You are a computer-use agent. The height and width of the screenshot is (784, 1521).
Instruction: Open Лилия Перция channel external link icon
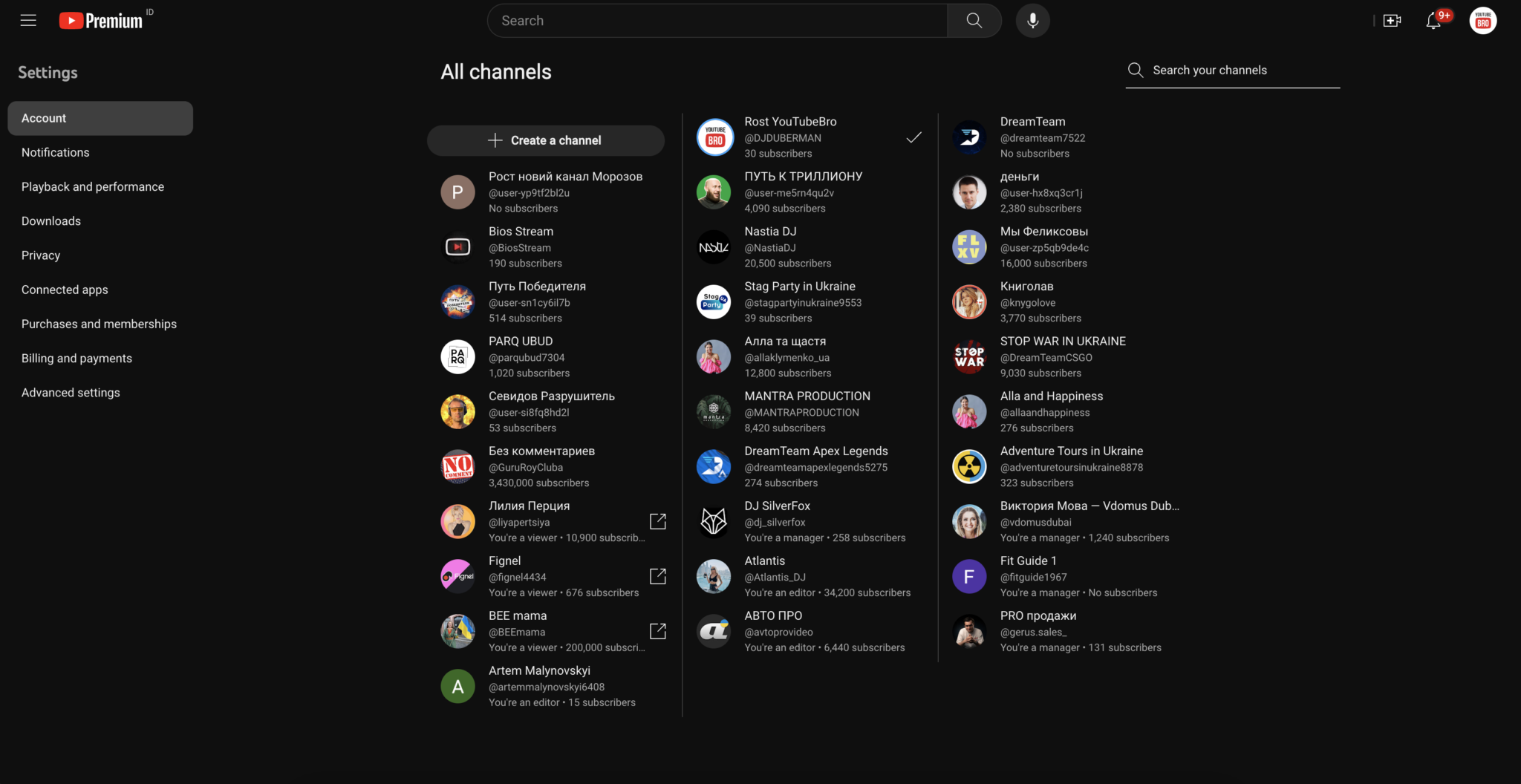coord(657,521)
